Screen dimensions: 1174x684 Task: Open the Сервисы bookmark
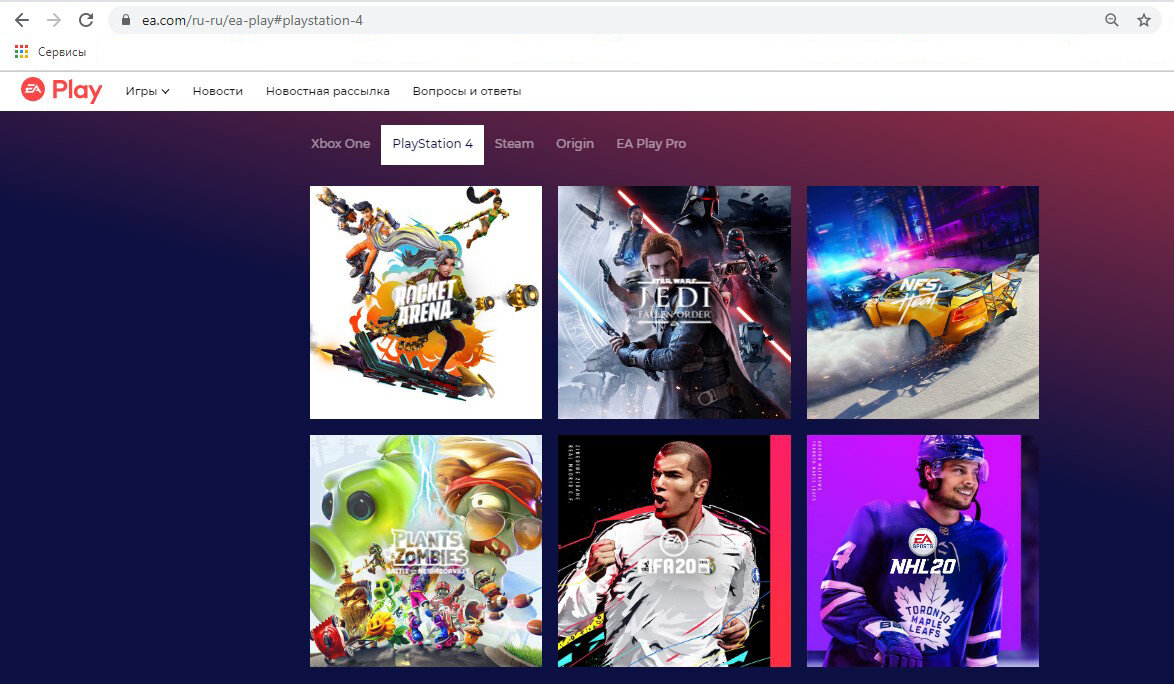point(62,52)
